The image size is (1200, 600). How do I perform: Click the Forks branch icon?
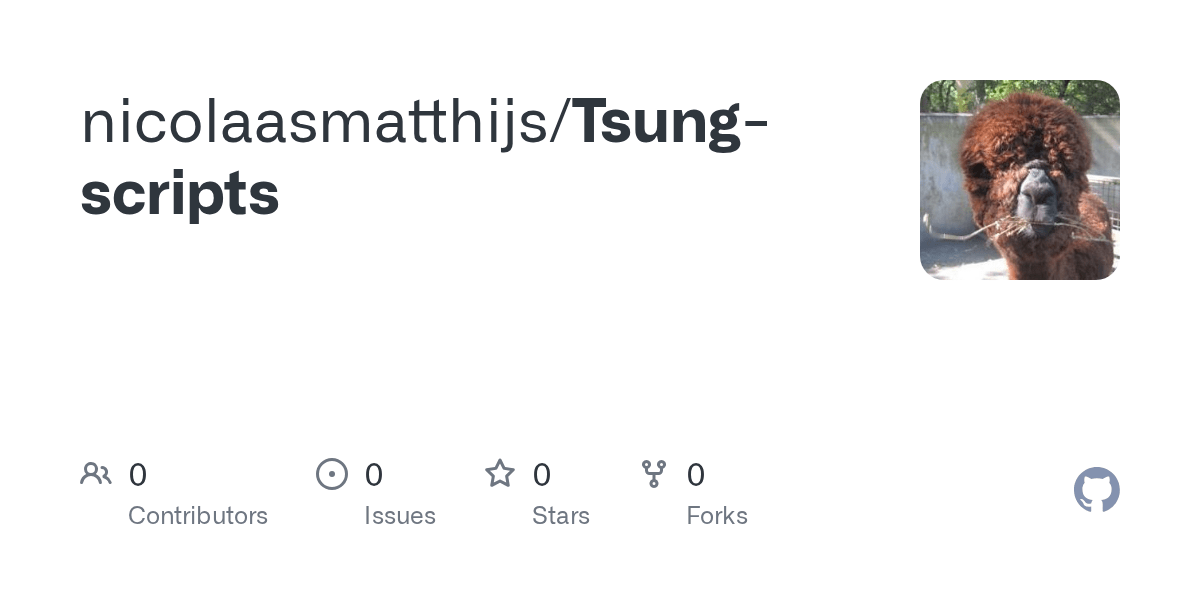(654, 474)
